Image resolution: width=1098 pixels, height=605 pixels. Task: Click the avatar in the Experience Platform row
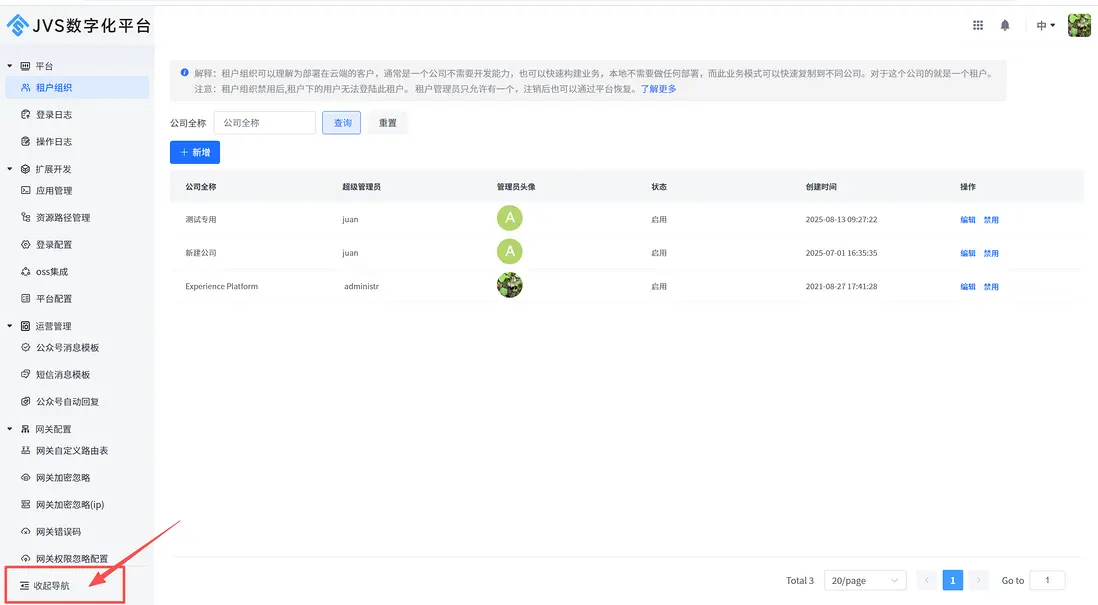(x=510, y=285)
